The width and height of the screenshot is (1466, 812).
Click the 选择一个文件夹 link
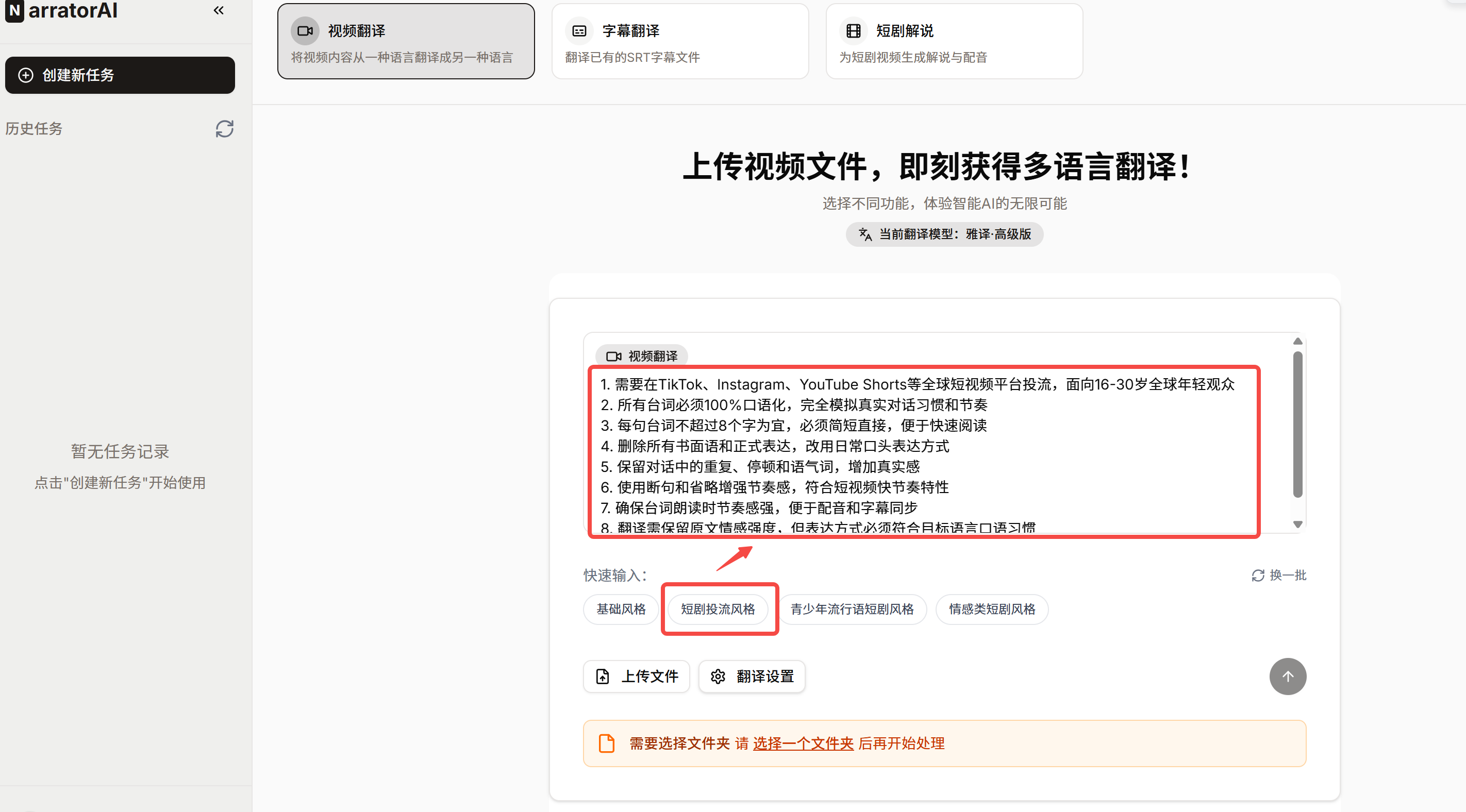[803, 743]
